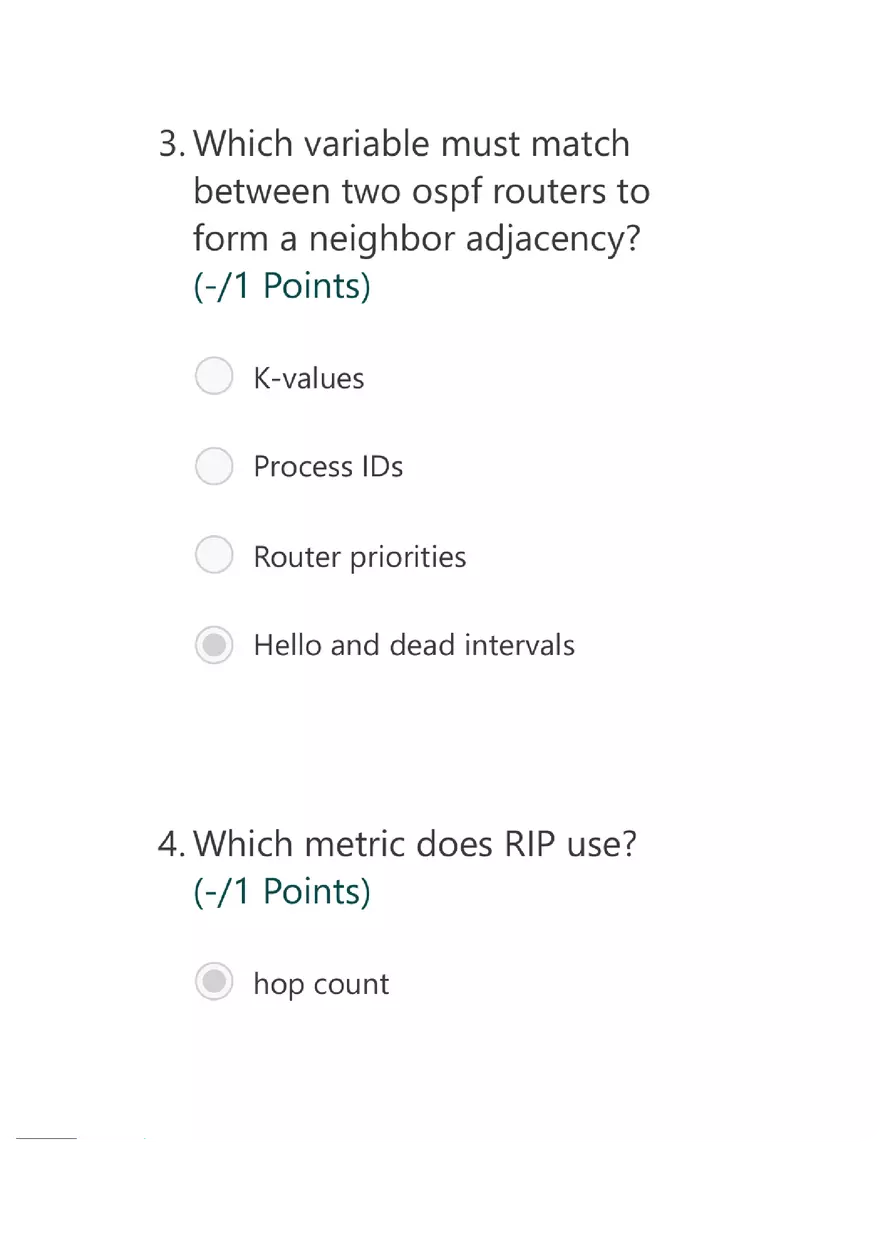Click the words 'form a neighbor adjacency?'
The height and width of the screenshot is (1247, 880).
coord(416,241)
